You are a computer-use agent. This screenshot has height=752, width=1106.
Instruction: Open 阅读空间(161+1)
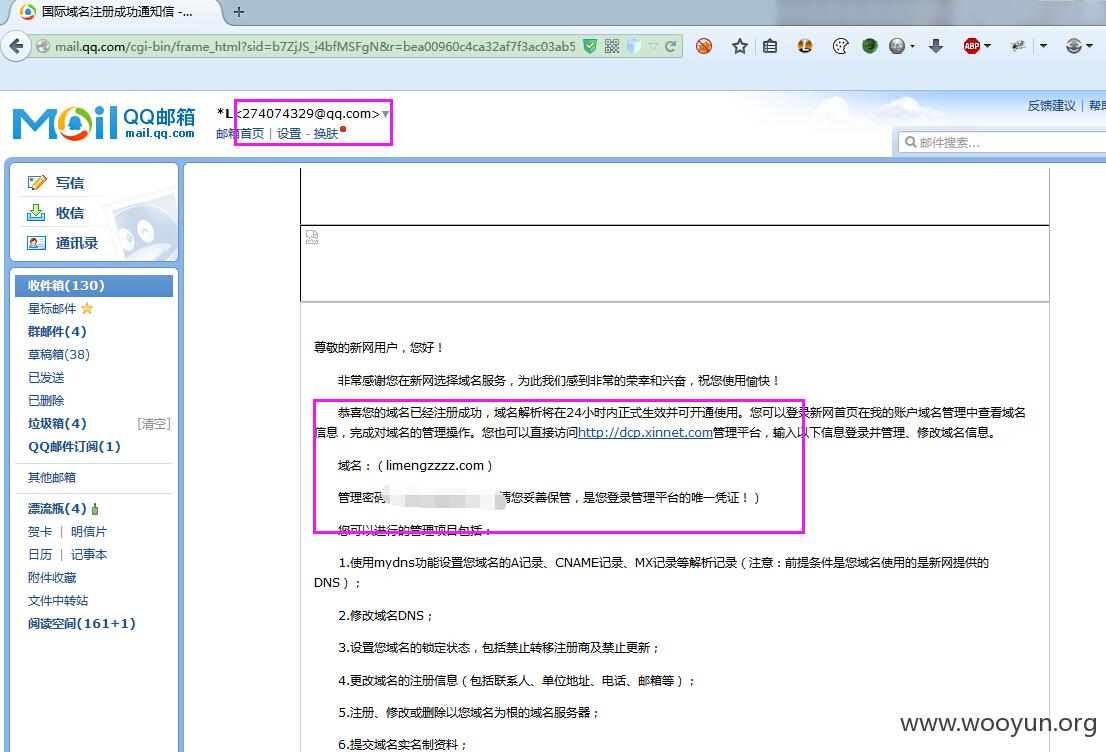pos(81,624)
